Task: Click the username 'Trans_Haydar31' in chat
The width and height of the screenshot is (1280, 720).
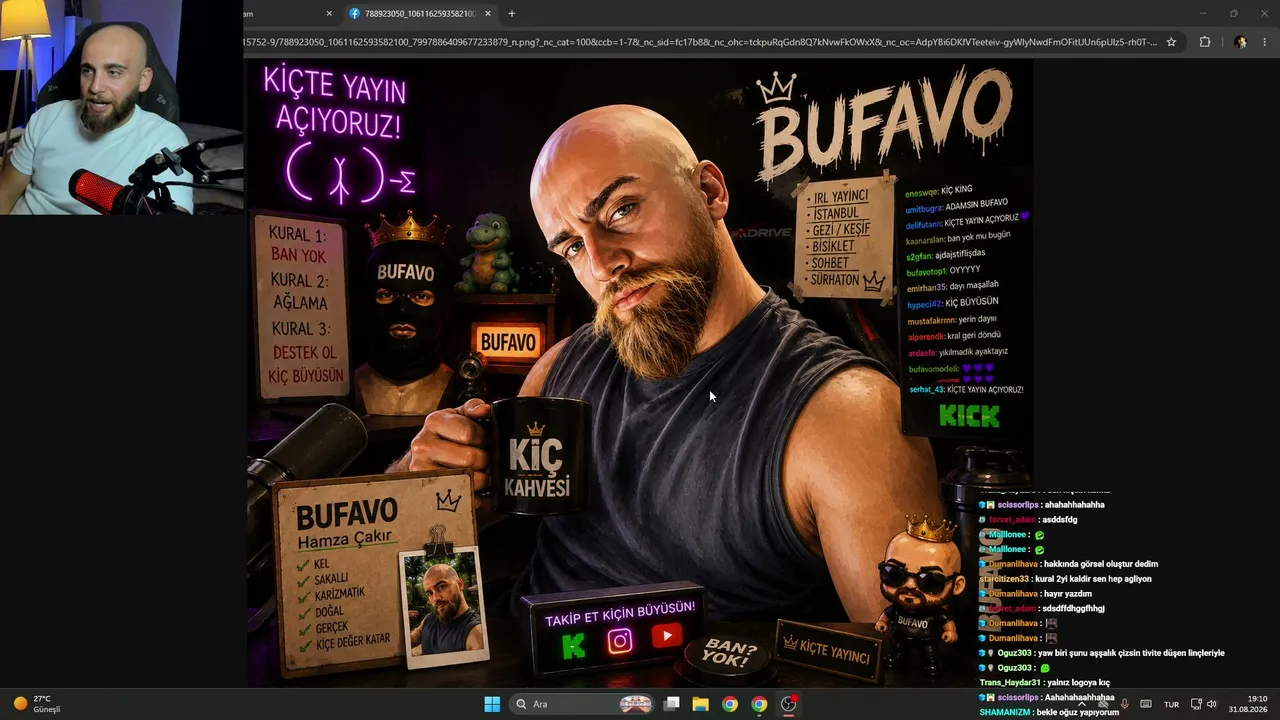Action: point(1011,683)
